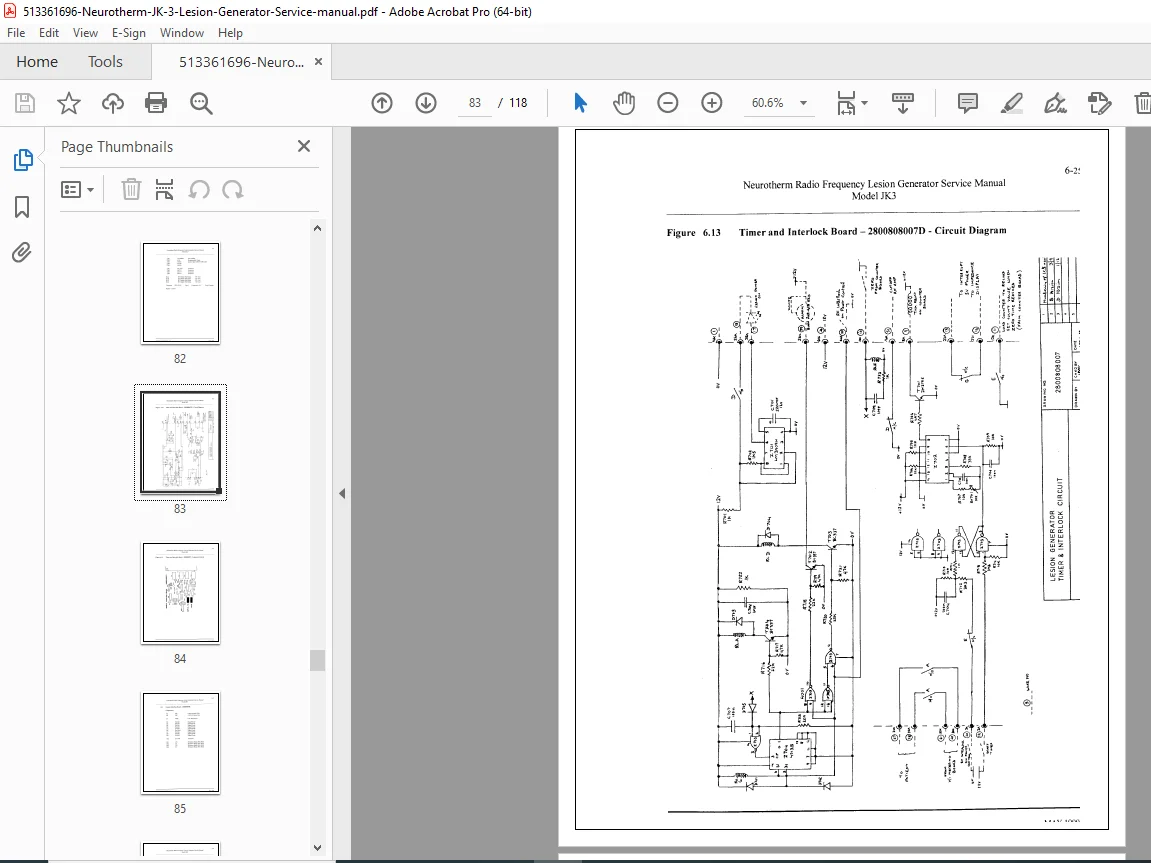
Task: Open the Edit menu
Action: click(x=48, y=33)
